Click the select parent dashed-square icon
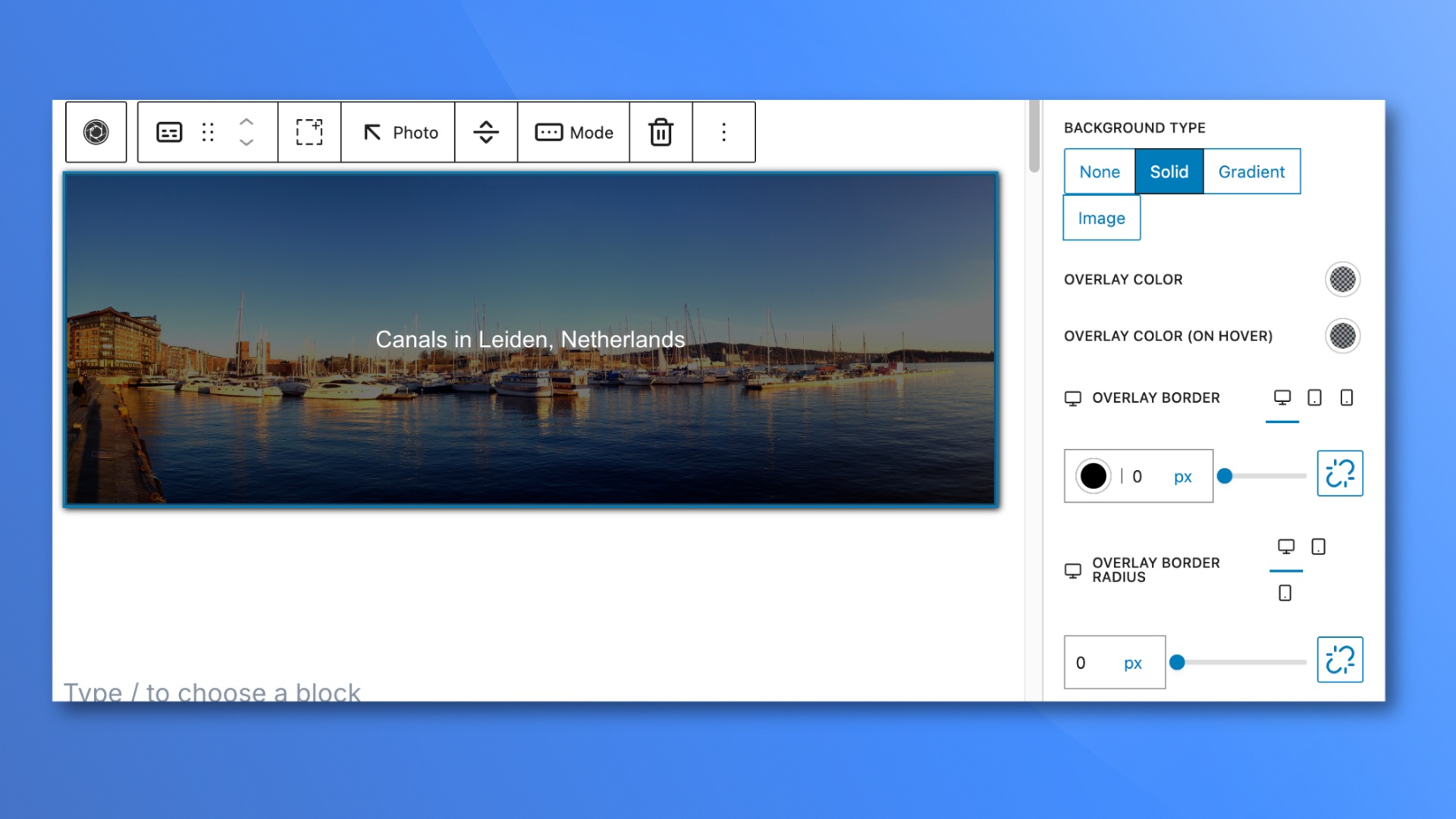Screen dimensions: 1456x819 click(x=309, y=132)
